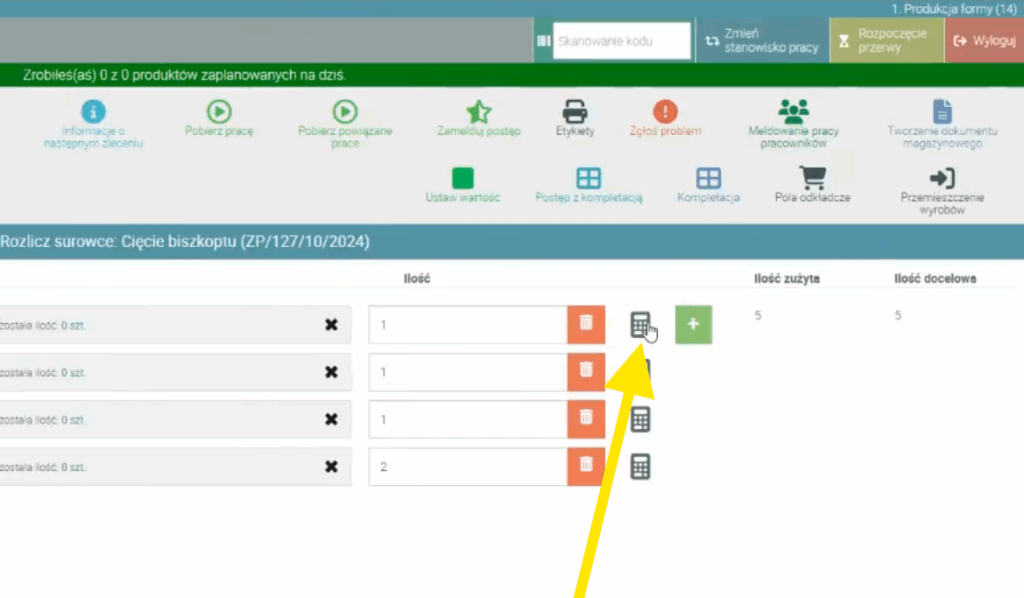1024x598 pixels.
Task: Click Zmień stanowisko pracy button
Action: pos(762,41)
